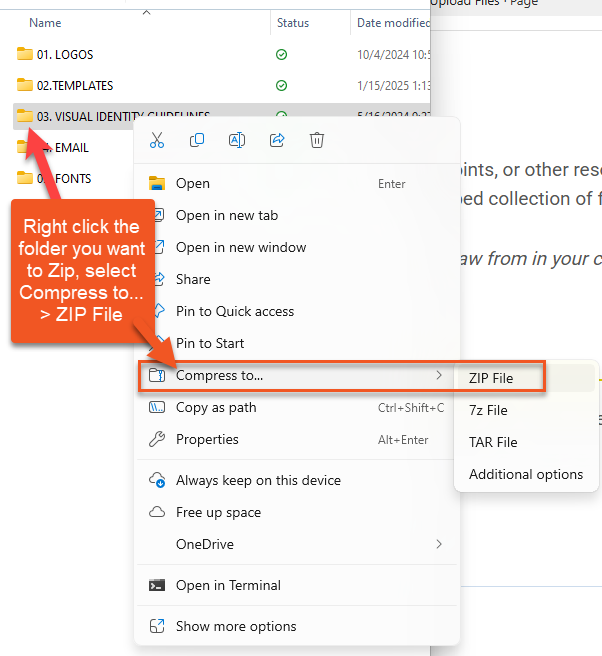Select ZIP File from the submenu
Screen dimensions: 602x656
tap(491, 378)
